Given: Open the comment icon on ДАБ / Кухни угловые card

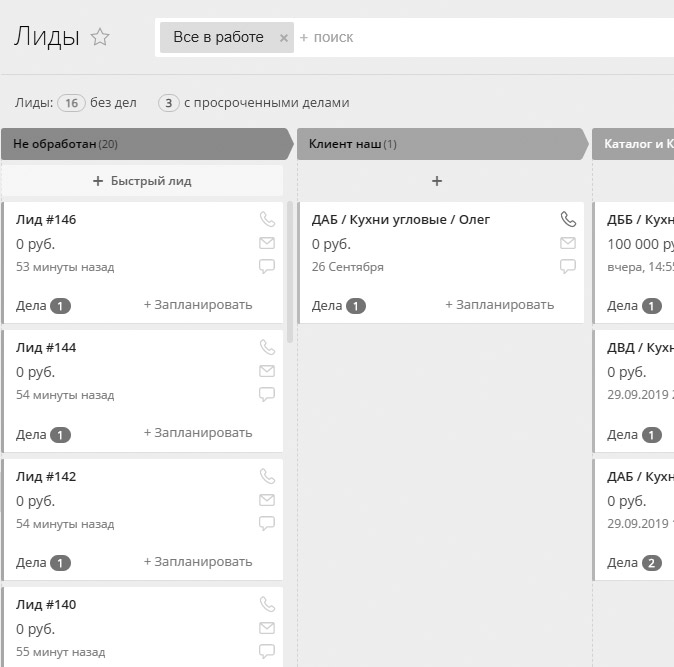Looking at the screenshot, I should tap(568, 267).
